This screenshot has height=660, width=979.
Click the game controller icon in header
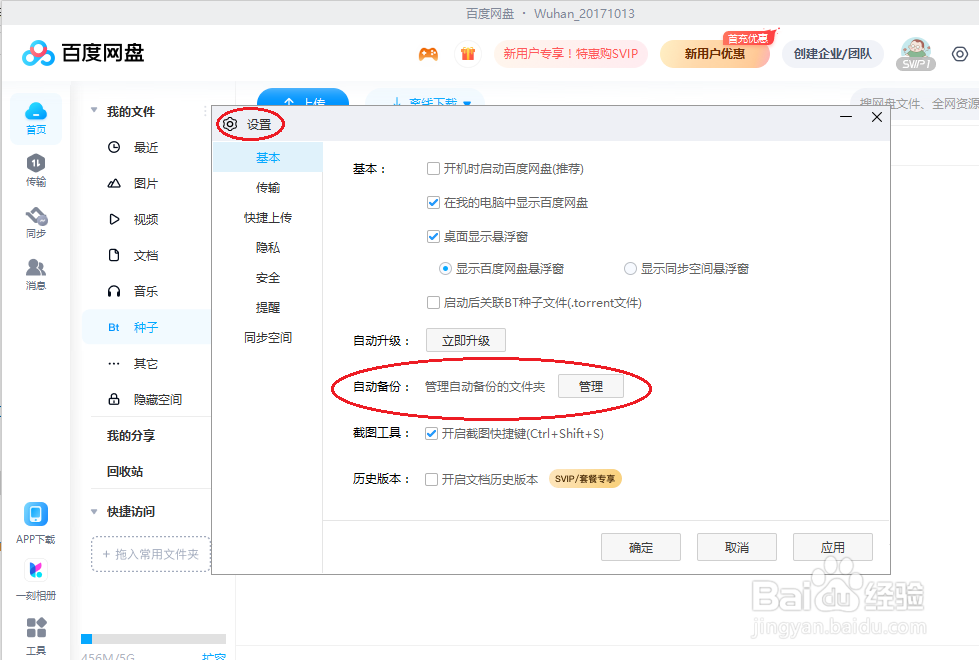428,54
